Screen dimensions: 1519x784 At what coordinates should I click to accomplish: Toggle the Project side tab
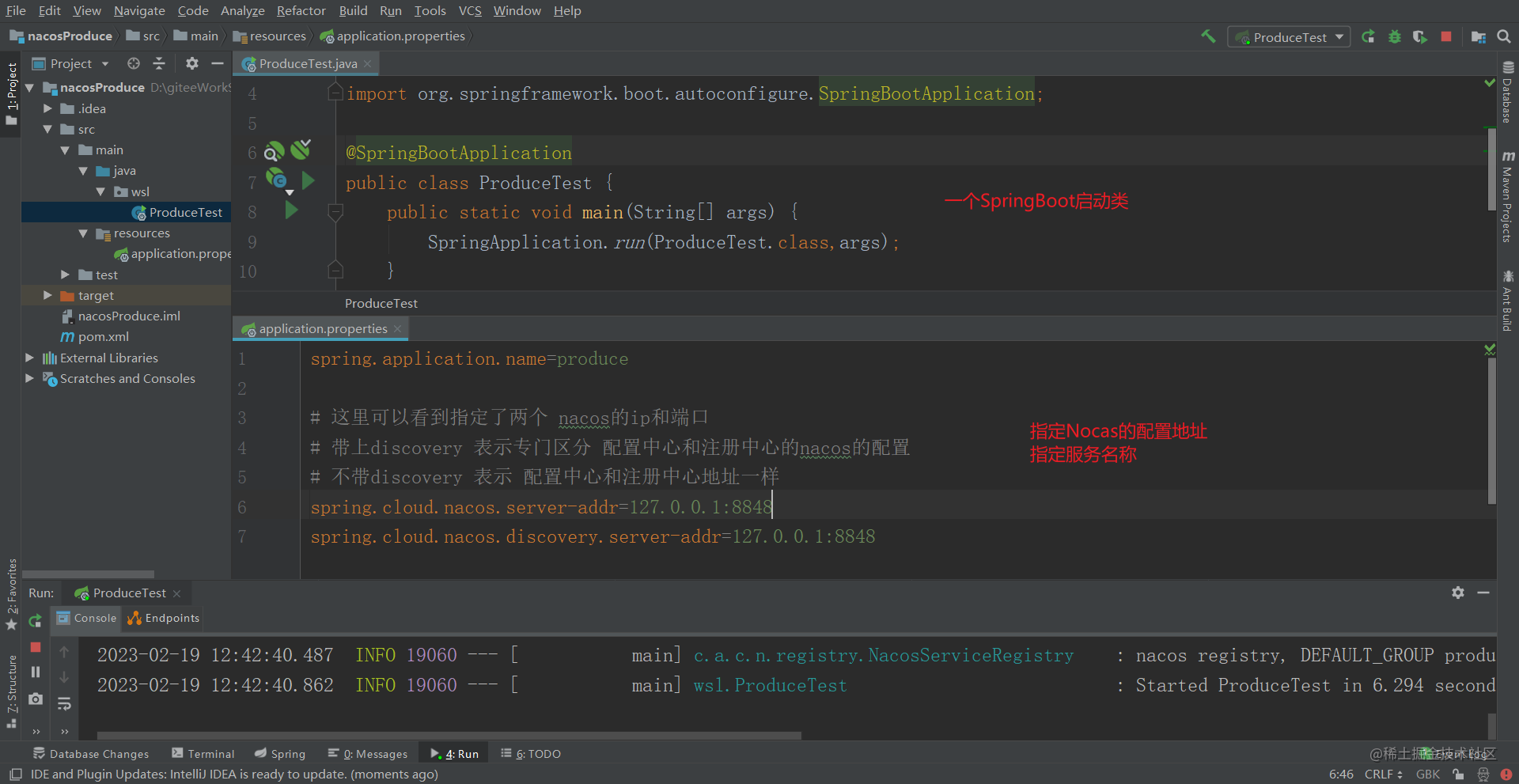pos(11,93)
